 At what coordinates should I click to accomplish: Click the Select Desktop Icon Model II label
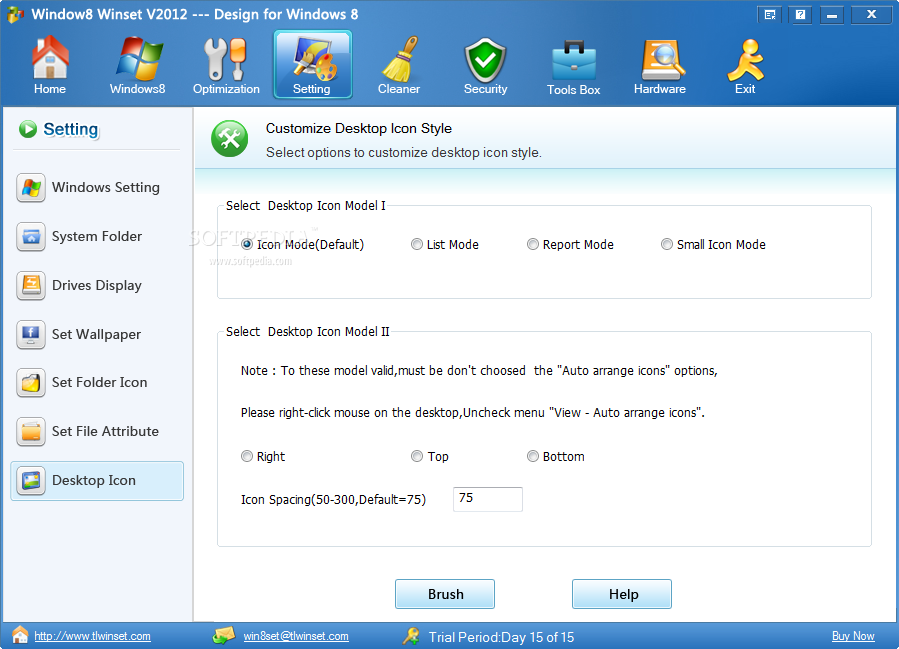(x=307, y=332)
